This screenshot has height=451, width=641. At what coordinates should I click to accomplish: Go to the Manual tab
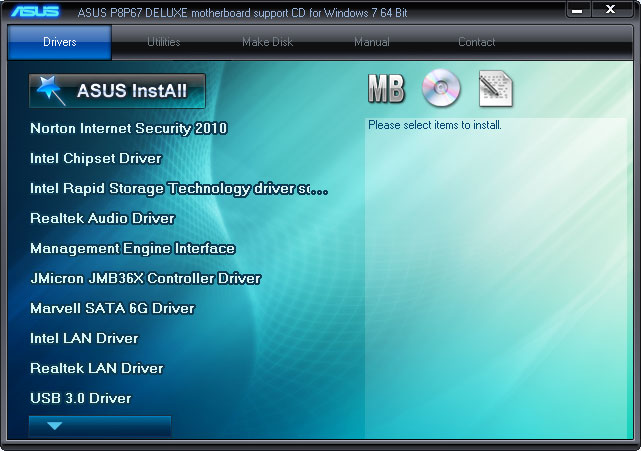click(x=372, y=42)
